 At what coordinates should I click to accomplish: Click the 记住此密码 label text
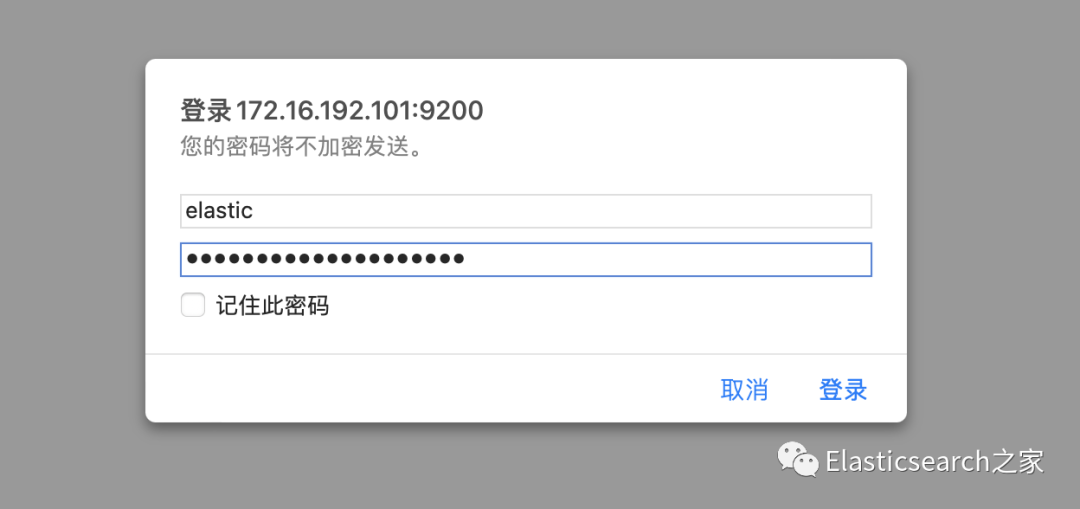click(272, 305)
